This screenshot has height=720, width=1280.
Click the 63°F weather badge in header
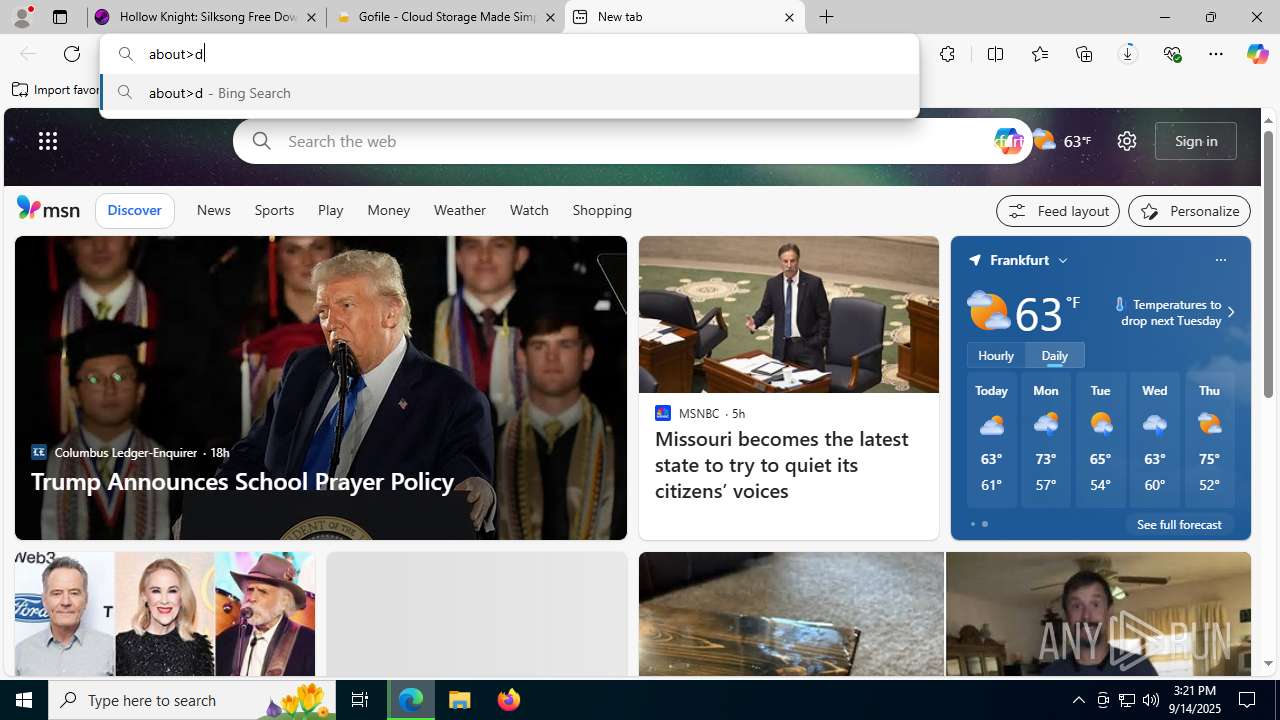pyautogui.click(x=1062, y=141)
